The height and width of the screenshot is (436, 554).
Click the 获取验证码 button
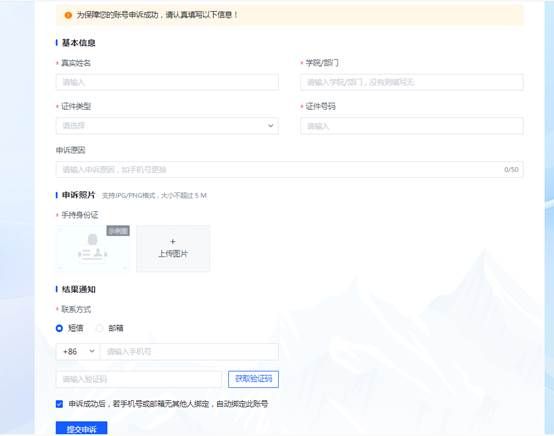[x=253, y=379]
